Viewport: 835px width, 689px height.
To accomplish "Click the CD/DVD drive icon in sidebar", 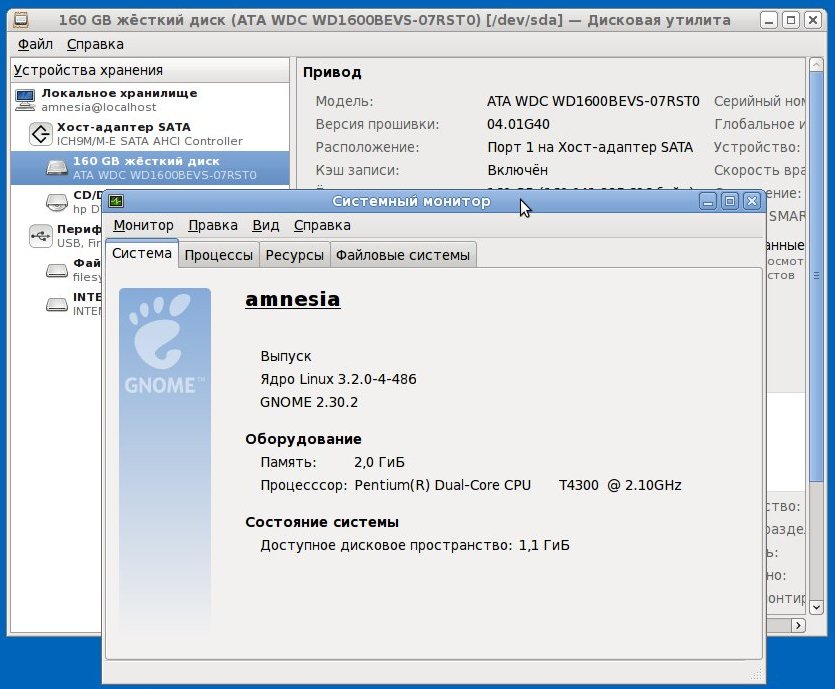I will point(56,202).
